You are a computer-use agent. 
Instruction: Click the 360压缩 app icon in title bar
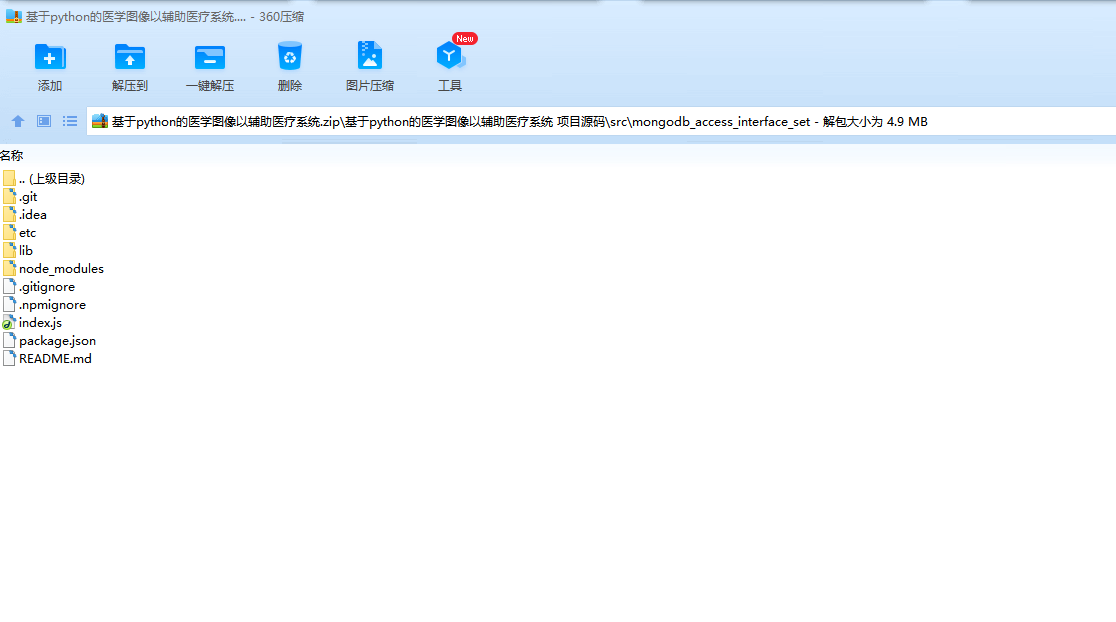[14, 16]
